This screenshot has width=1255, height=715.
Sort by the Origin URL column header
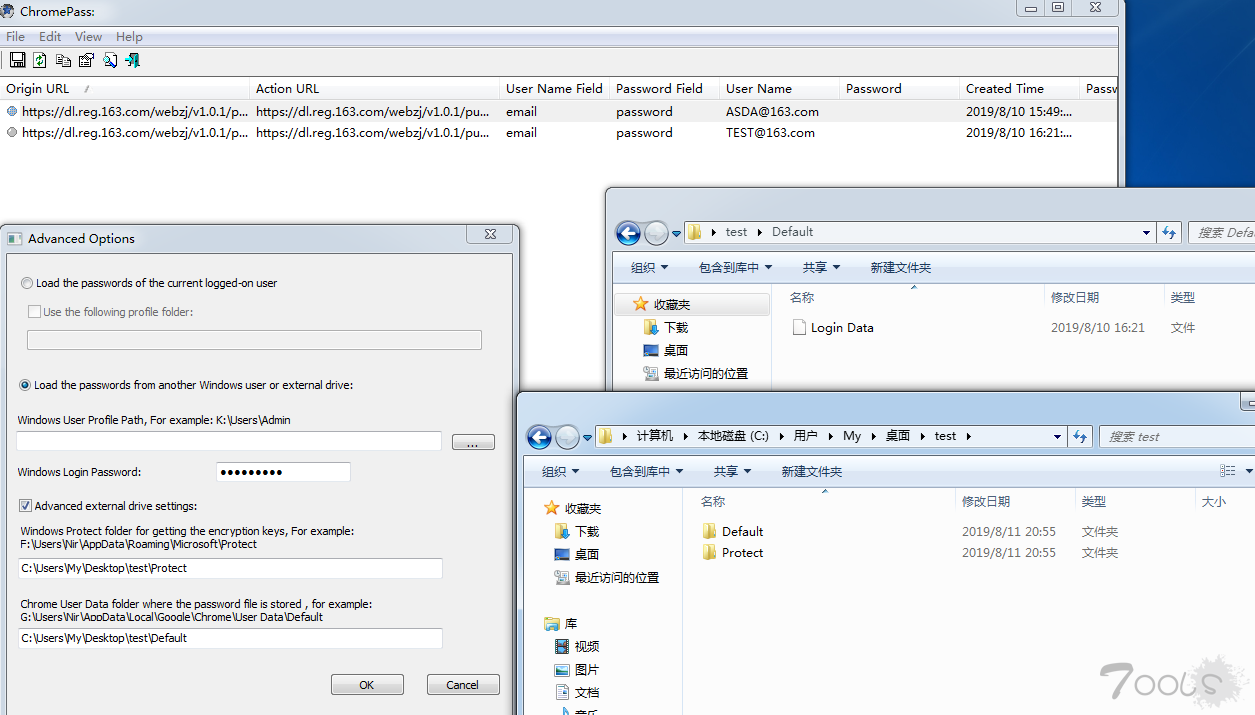pos(125,88)
